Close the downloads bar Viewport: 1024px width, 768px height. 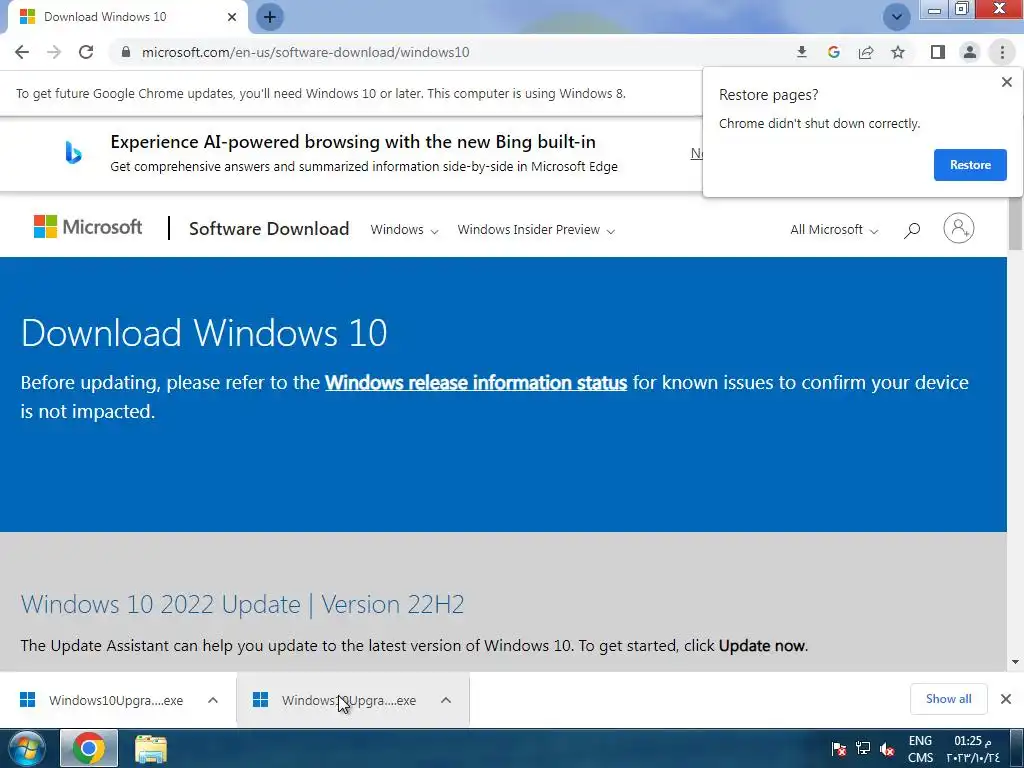click(1006, 699)
